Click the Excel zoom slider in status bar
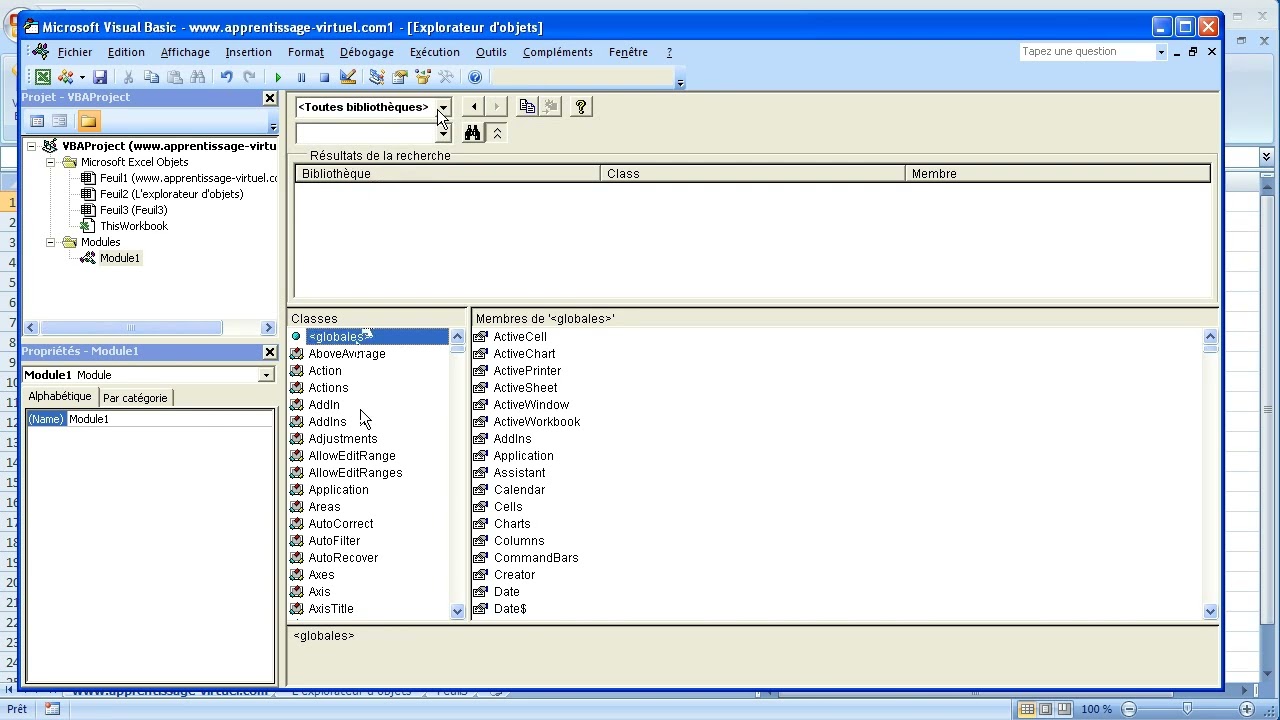Image resolution: width=1280 pixels, height=720 pixels. (x=1188, y=709)
